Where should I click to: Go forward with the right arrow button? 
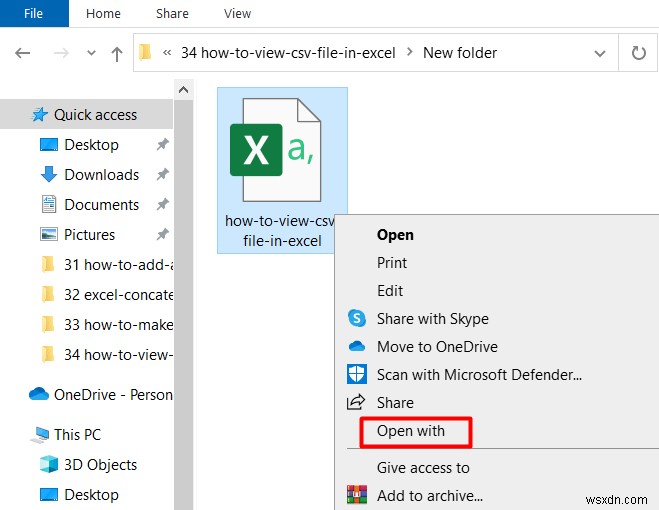coord(61,53)
